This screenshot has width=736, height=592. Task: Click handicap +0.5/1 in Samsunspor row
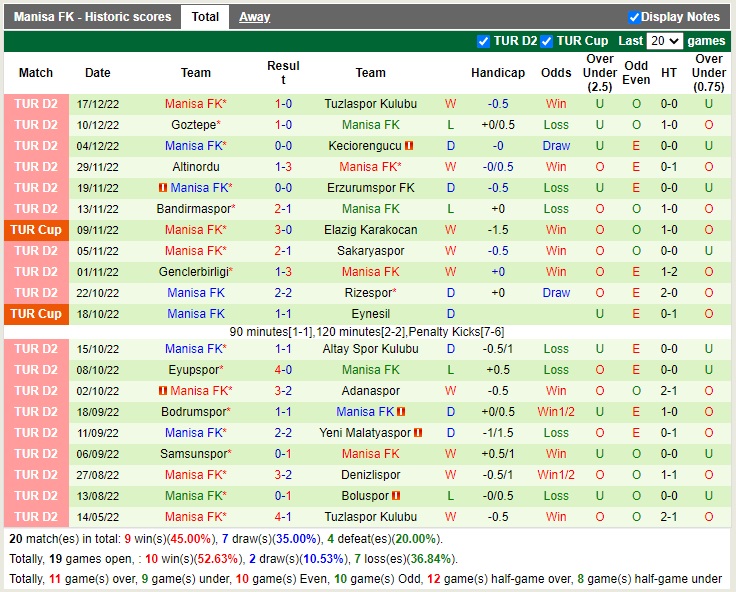click(498, 454)
